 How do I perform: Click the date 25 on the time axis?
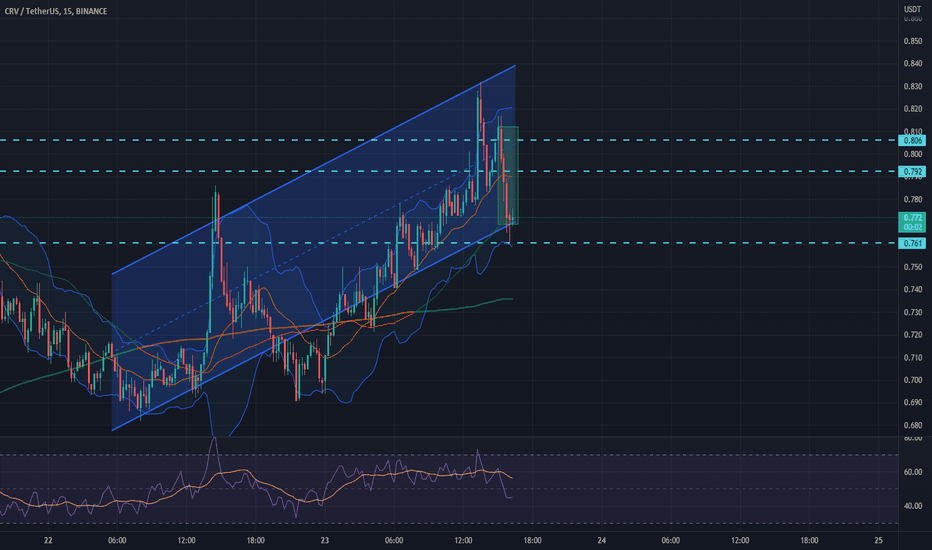(x=879, y=540)
